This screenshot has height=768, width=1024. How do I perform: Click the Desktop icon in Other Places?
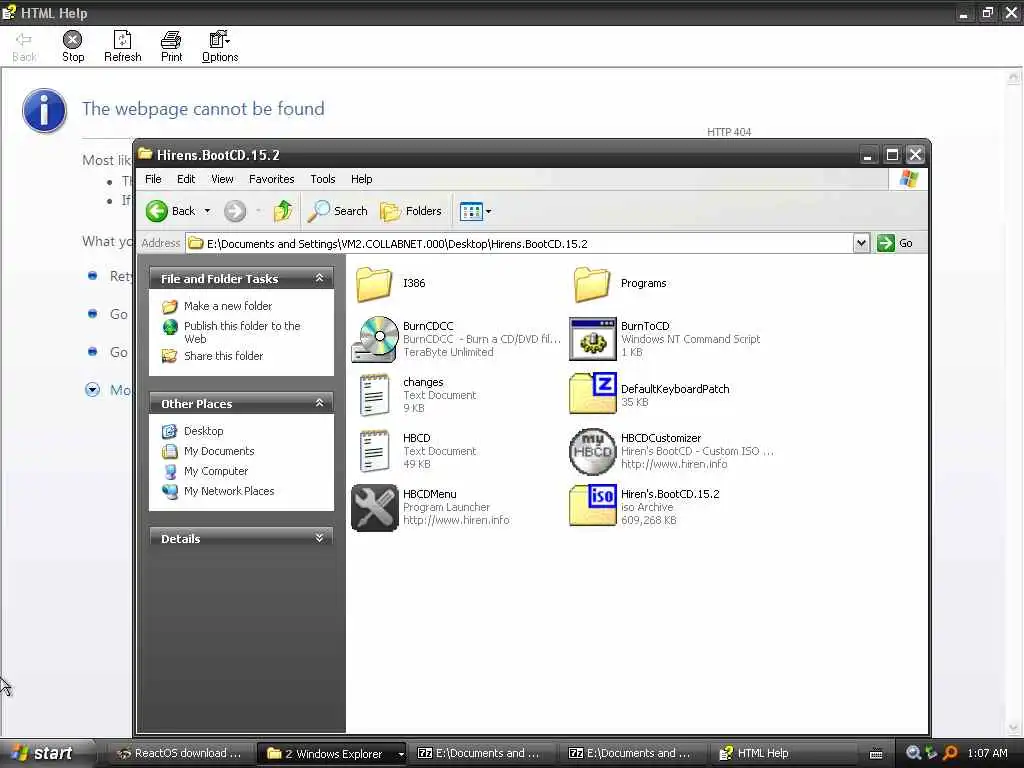coord(170,431)
